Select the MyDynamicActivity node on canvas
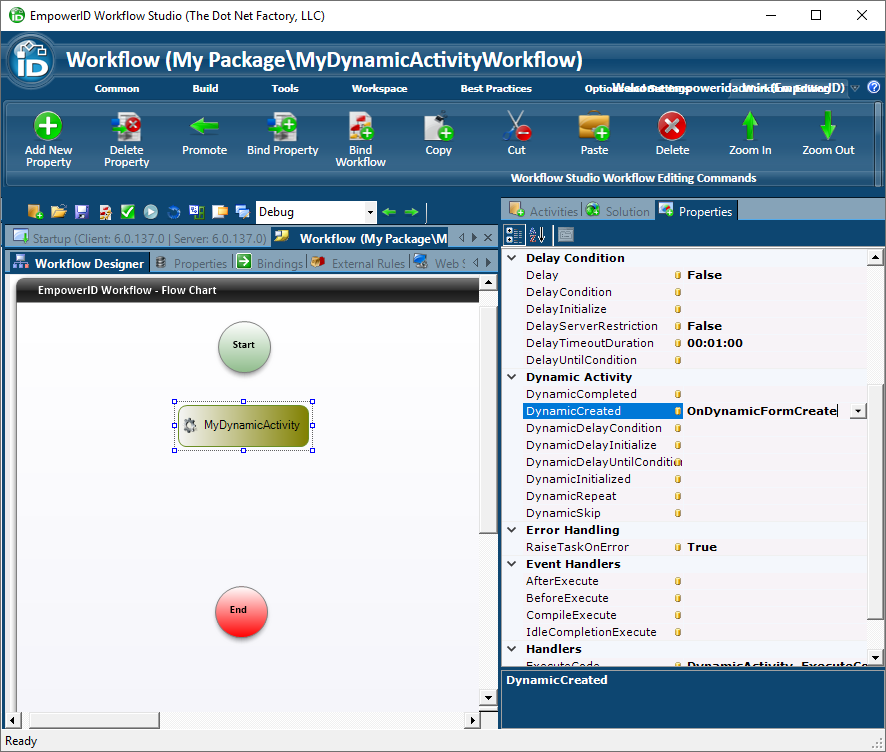The width and height of the screenshot is (886, 752). 244,425
